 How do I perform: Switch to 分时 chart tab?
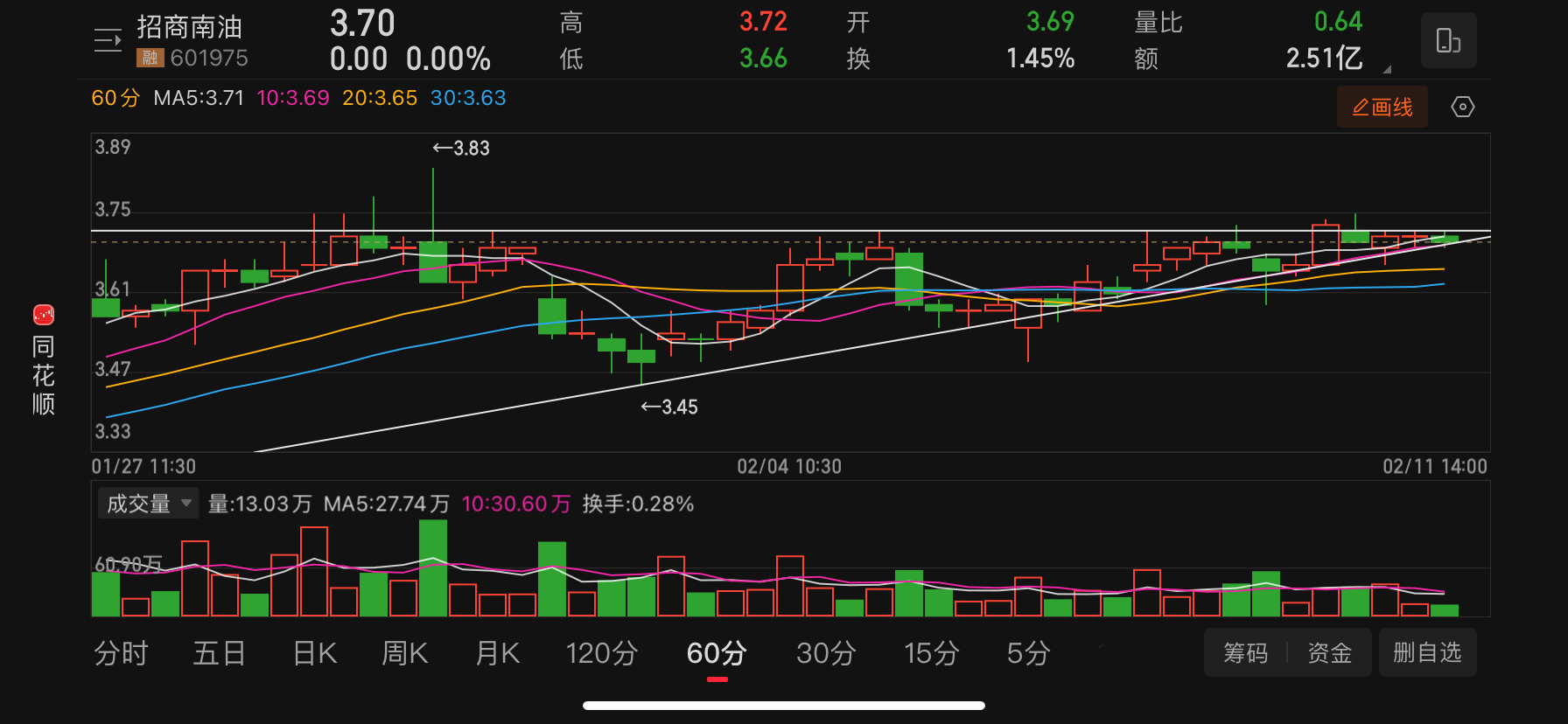click(121, 653)
